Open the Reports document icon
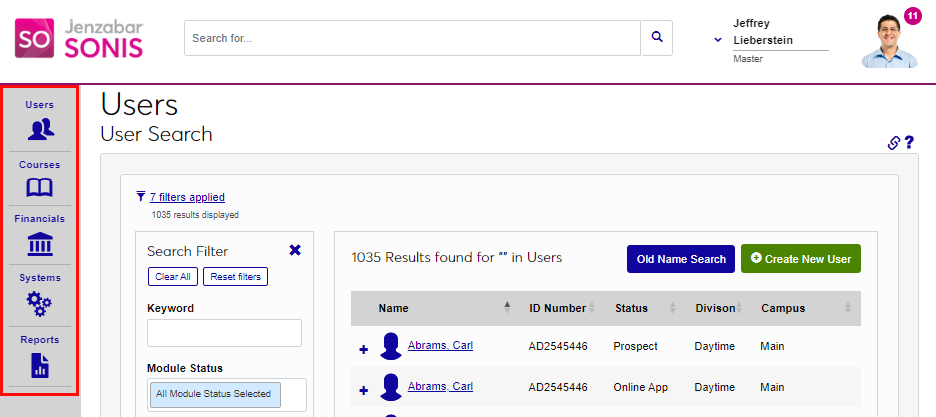 (40, 365)
